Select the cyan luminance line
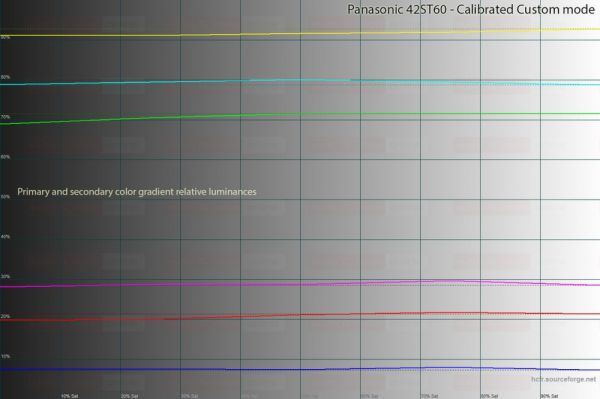The height and width of the screenshot is (399, 600). [300, 81]
